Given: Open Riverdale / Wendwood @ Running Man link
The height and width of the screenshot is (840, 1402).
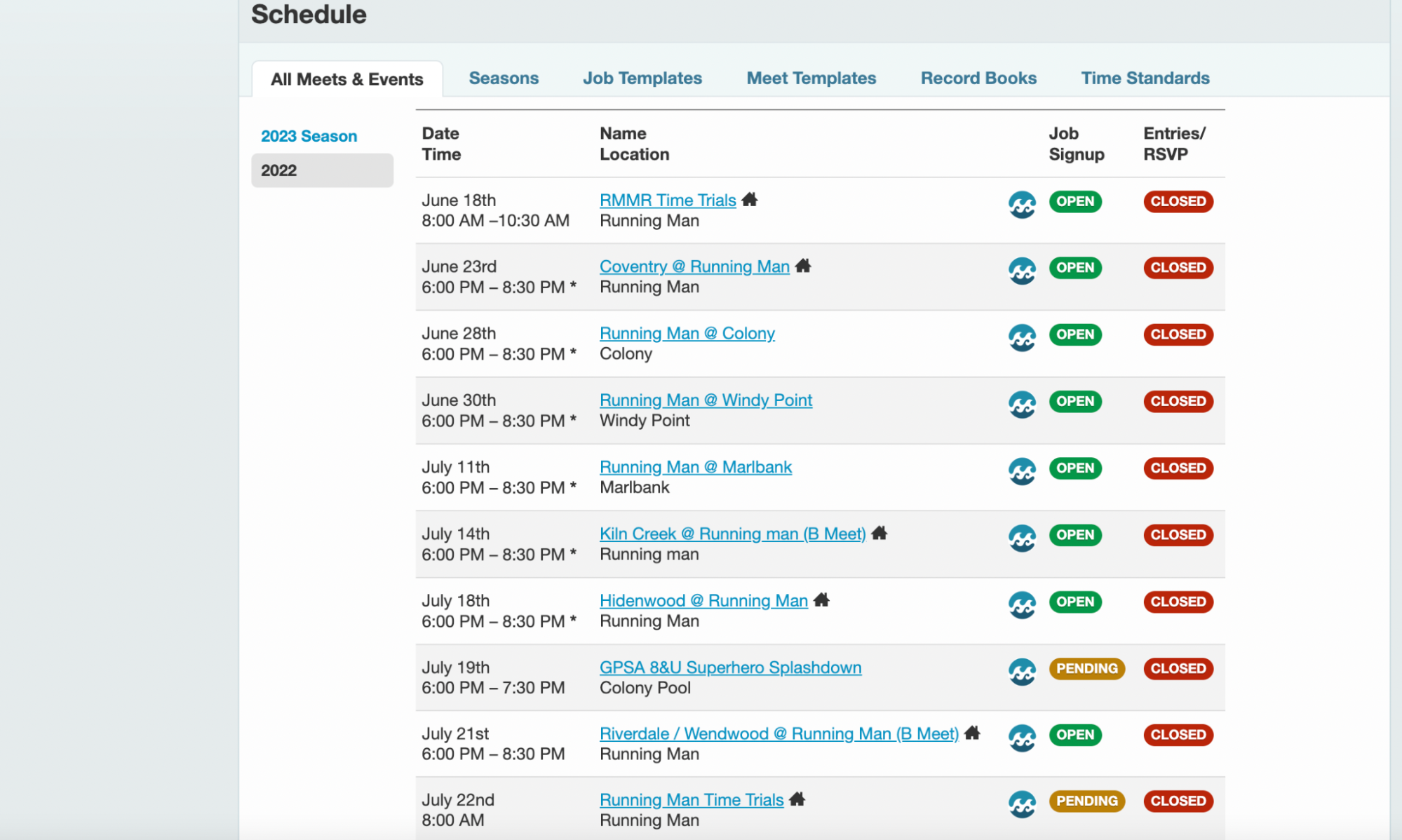Looking at the screenshot, I should click(778, 733).
